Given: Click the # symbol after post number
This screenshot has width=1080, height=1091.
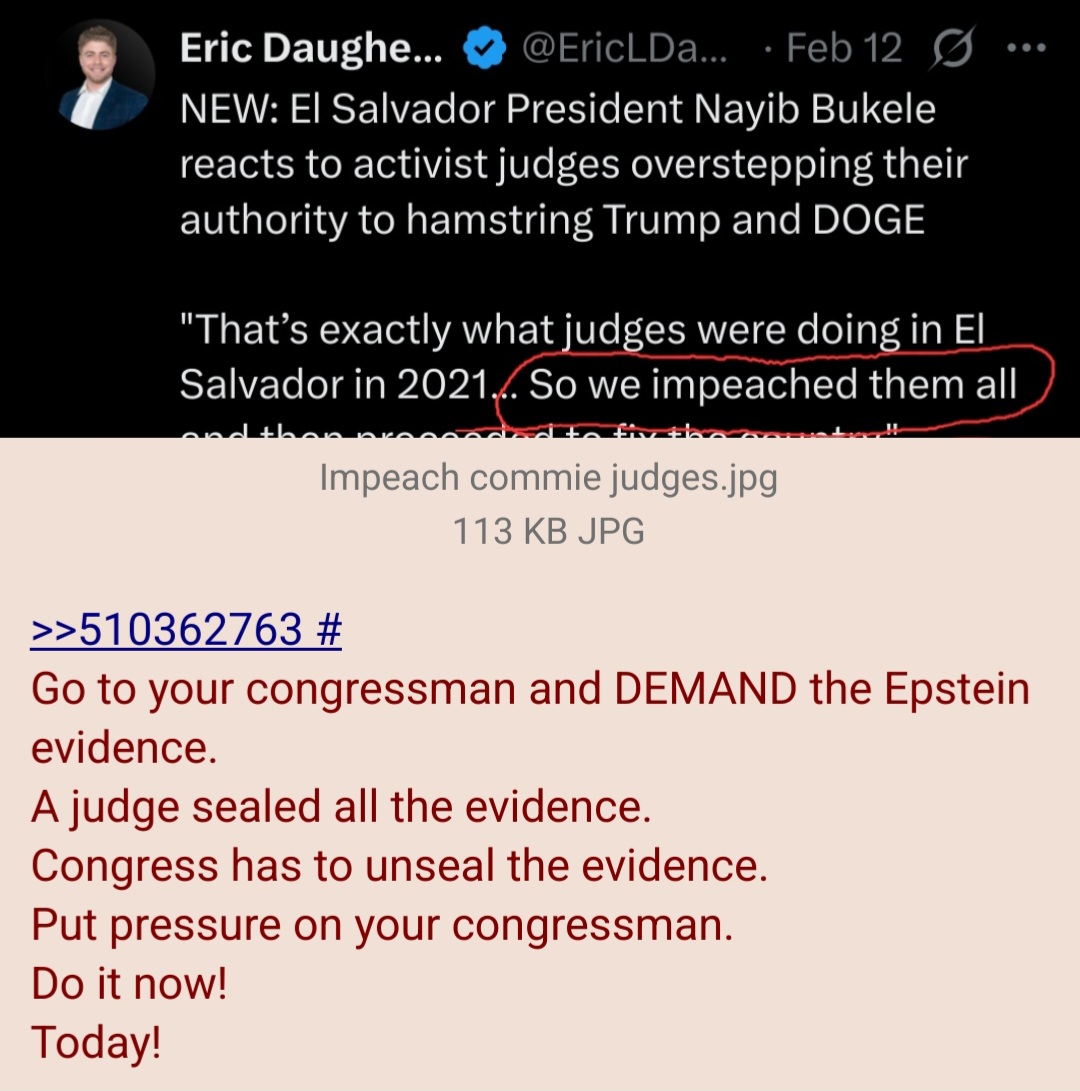Looking at the screenshot, I should point(328,628).
